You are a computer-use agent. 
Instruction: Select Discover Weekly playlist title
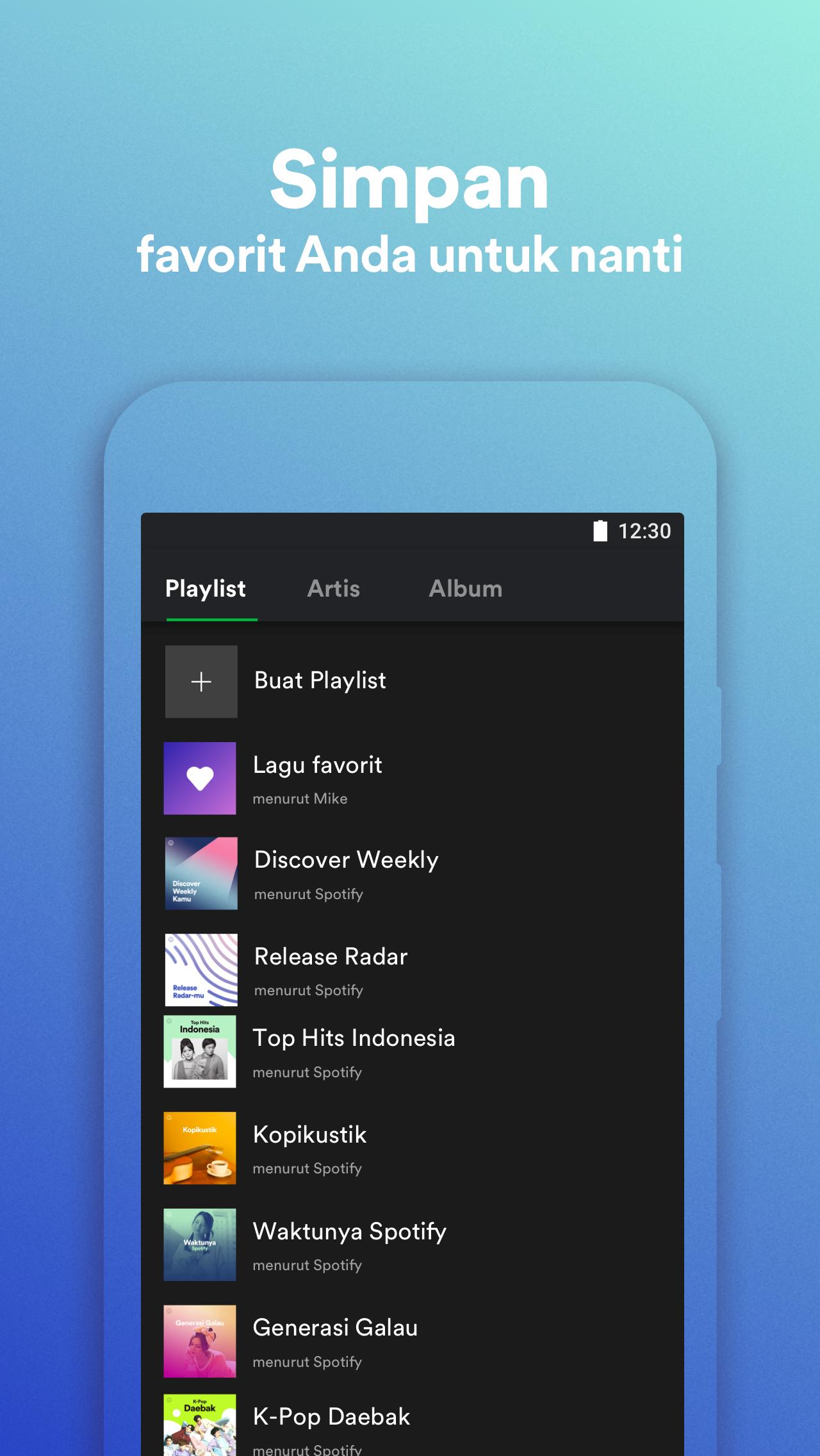click(347, 860)
